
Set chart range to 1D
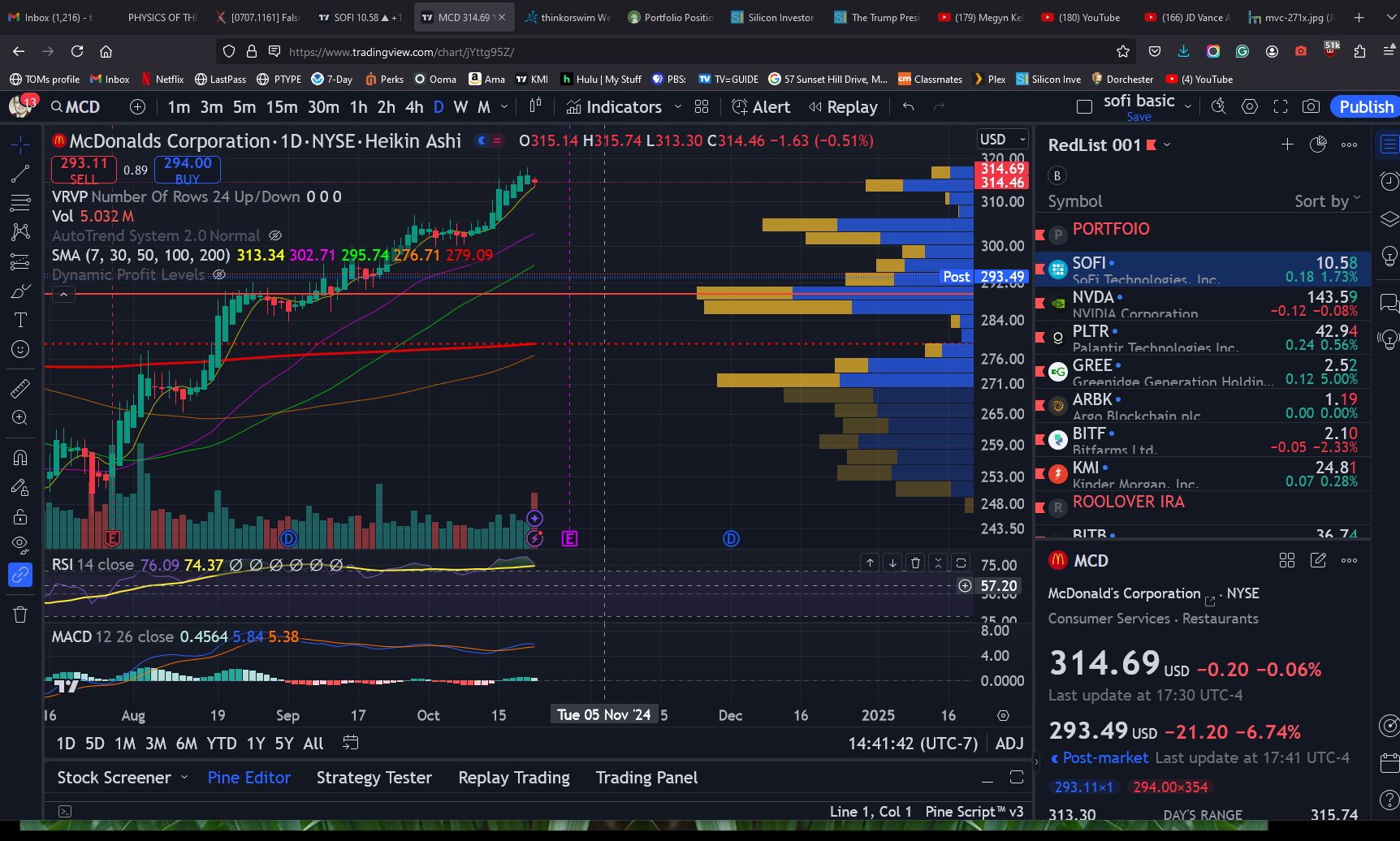click(66, 744)
